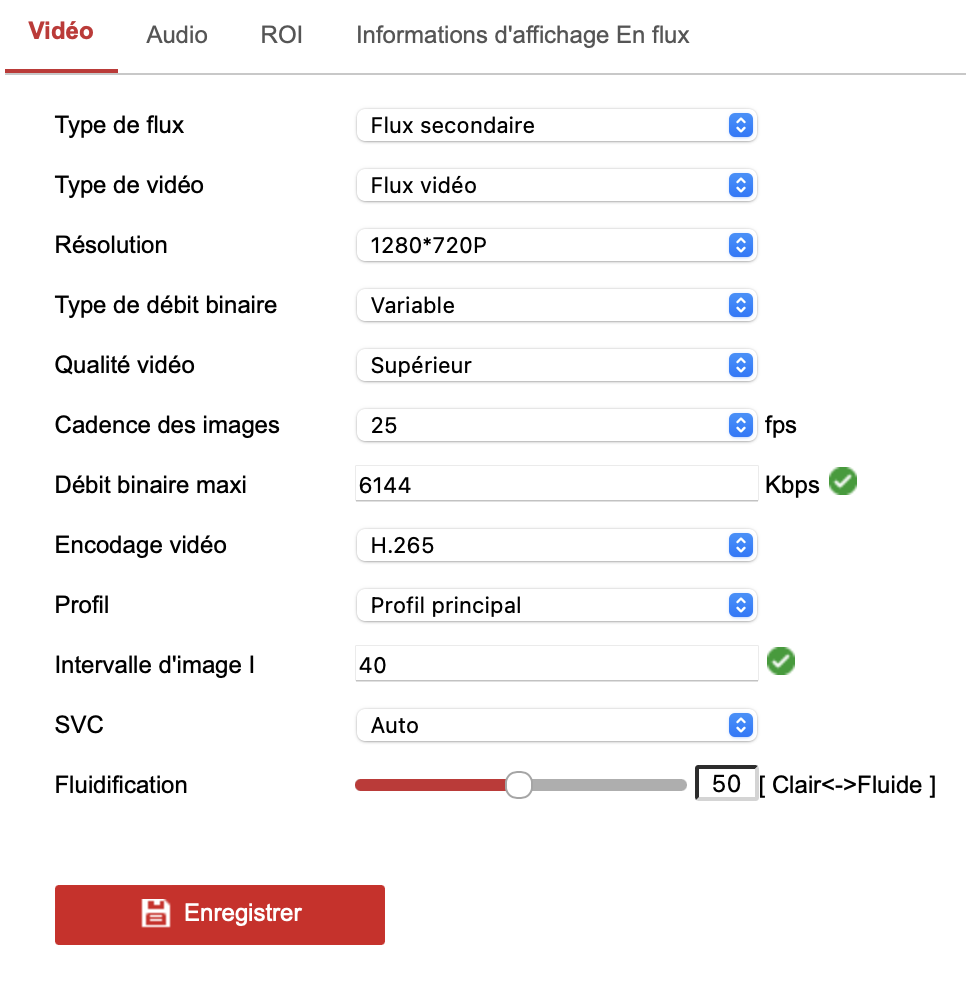Click the green checkmark beside Kbps

843,483
